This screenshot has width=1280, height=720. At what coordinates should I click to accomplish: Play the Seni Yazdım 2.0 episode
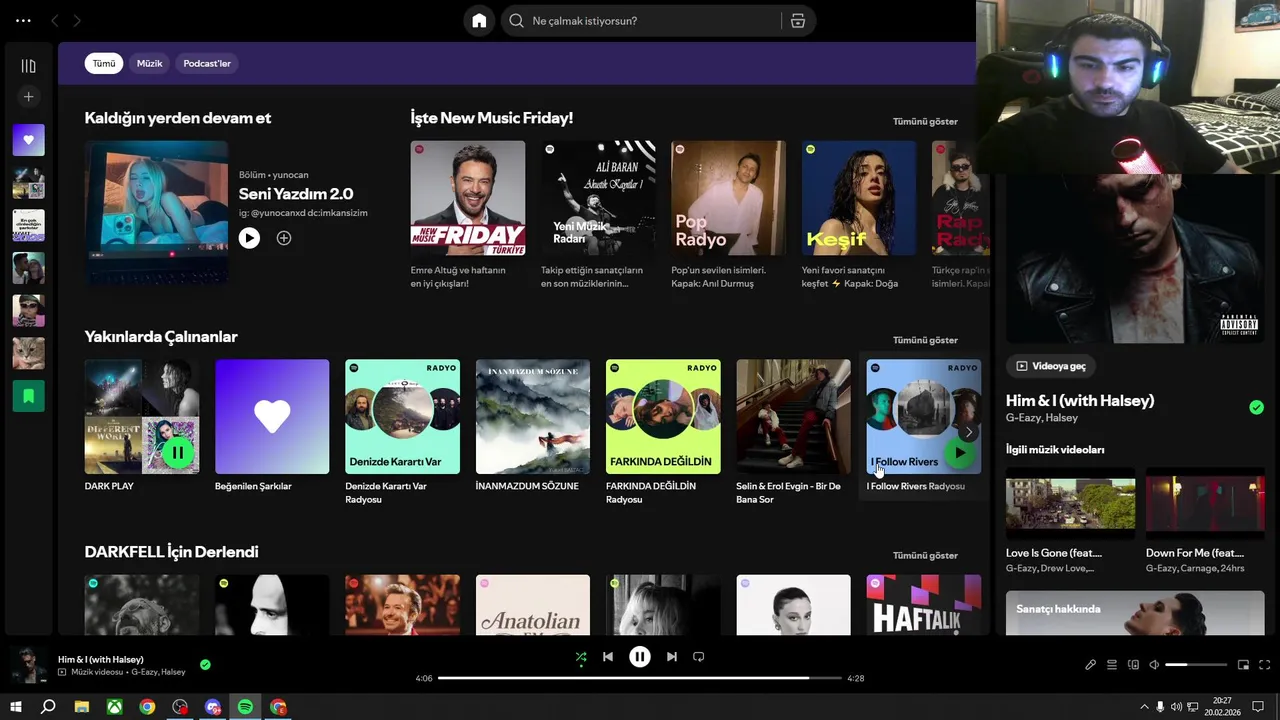[249, 238]
